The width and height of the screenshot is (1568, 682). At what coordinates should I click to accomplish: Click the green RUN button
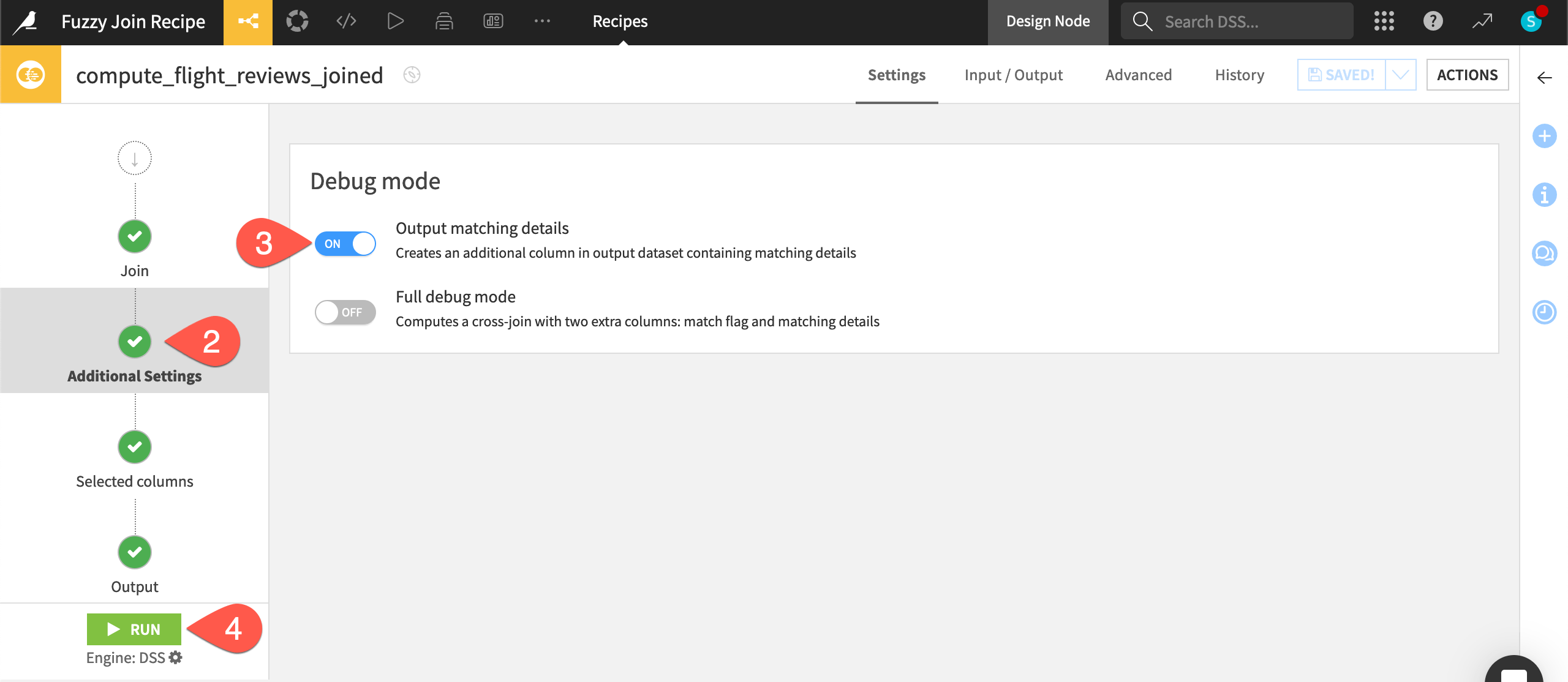point(134,629)
